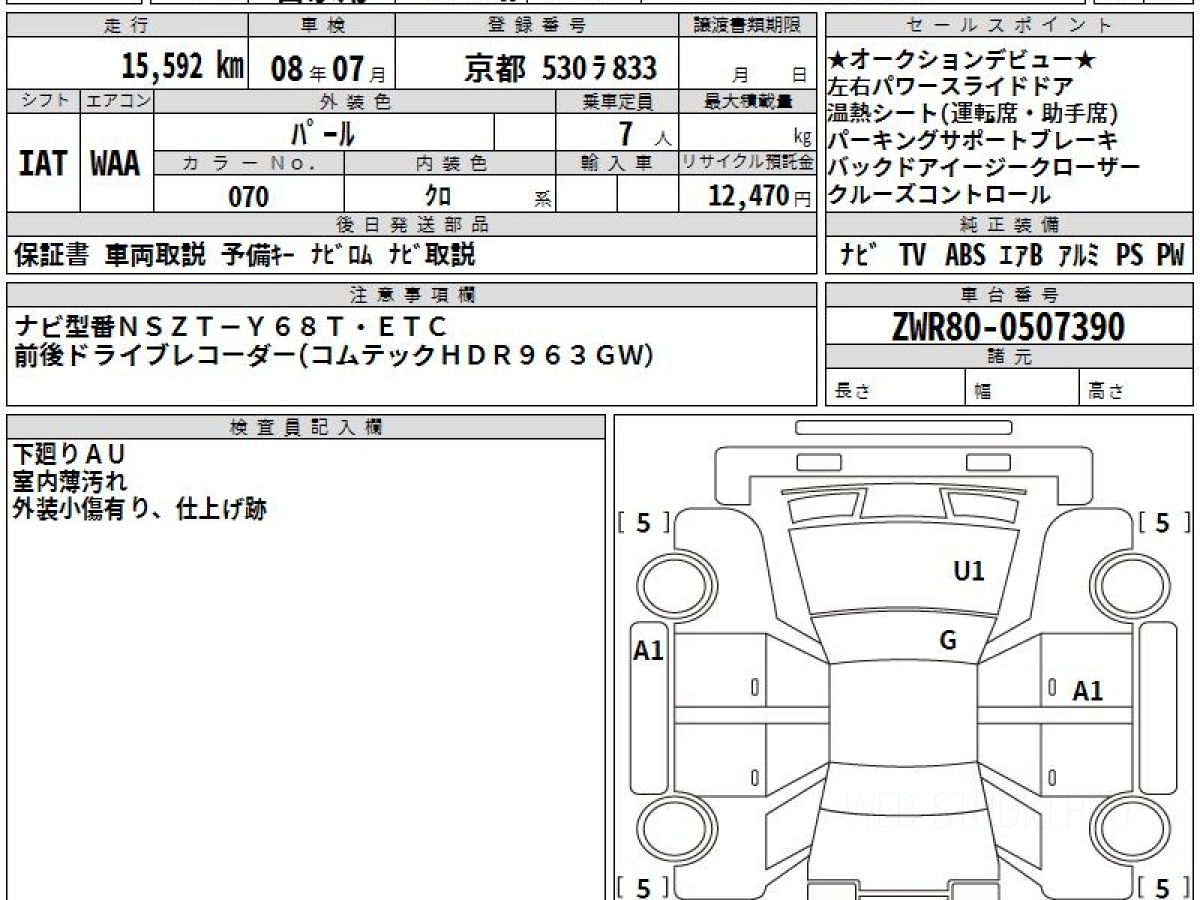
Task: Click the 外装色 header
Action: [355, 102]
